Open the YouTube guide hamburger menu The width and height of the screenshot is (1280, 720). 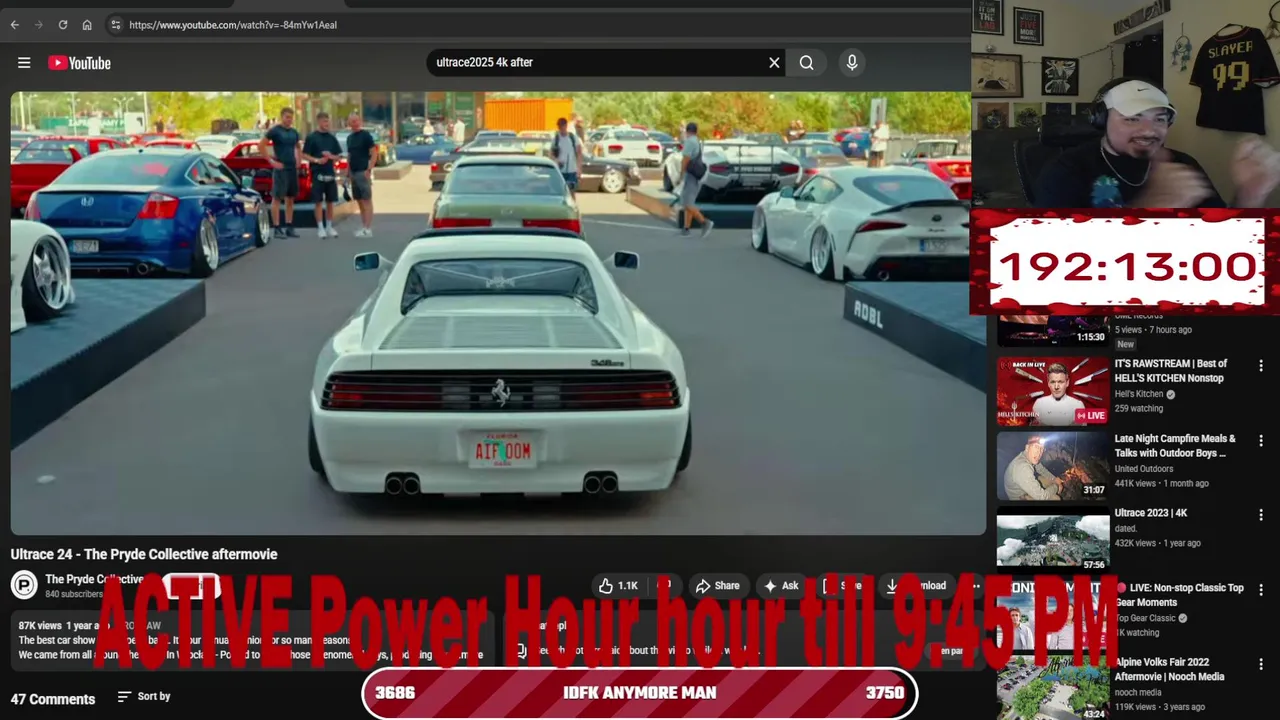tap(24, 63)
